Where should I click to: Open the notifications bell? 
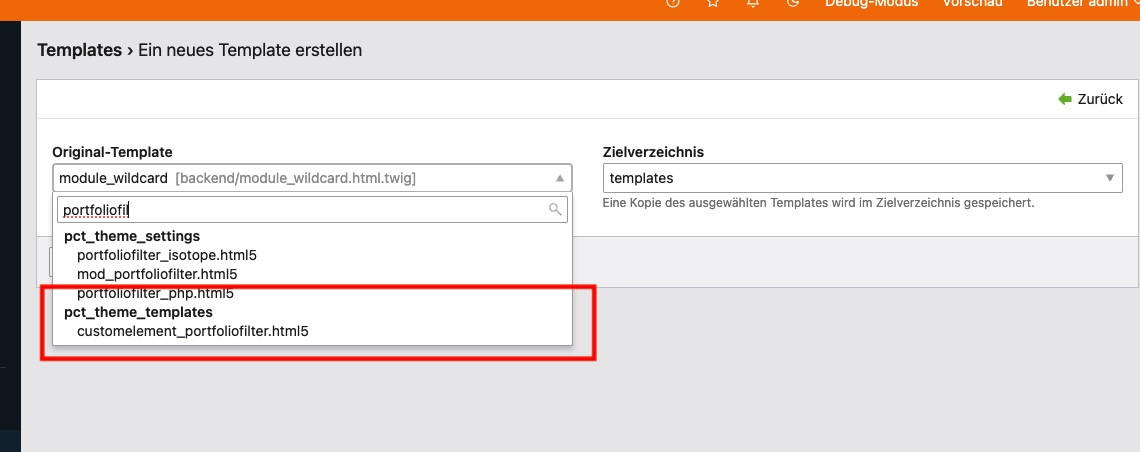point(753,3)
